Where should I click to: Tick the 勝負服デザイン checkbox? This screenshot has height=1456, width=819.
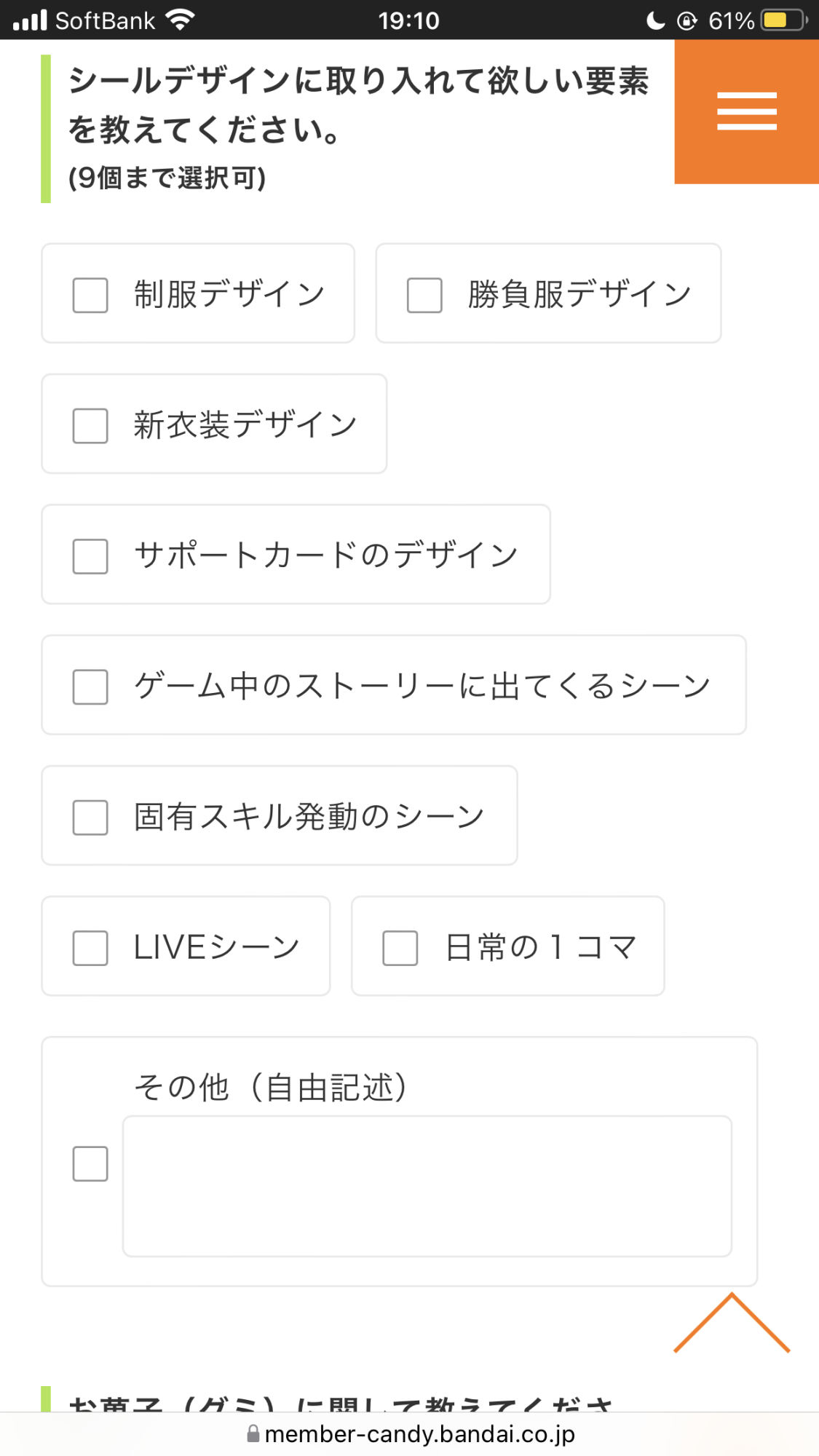click(x=424, y=295)
